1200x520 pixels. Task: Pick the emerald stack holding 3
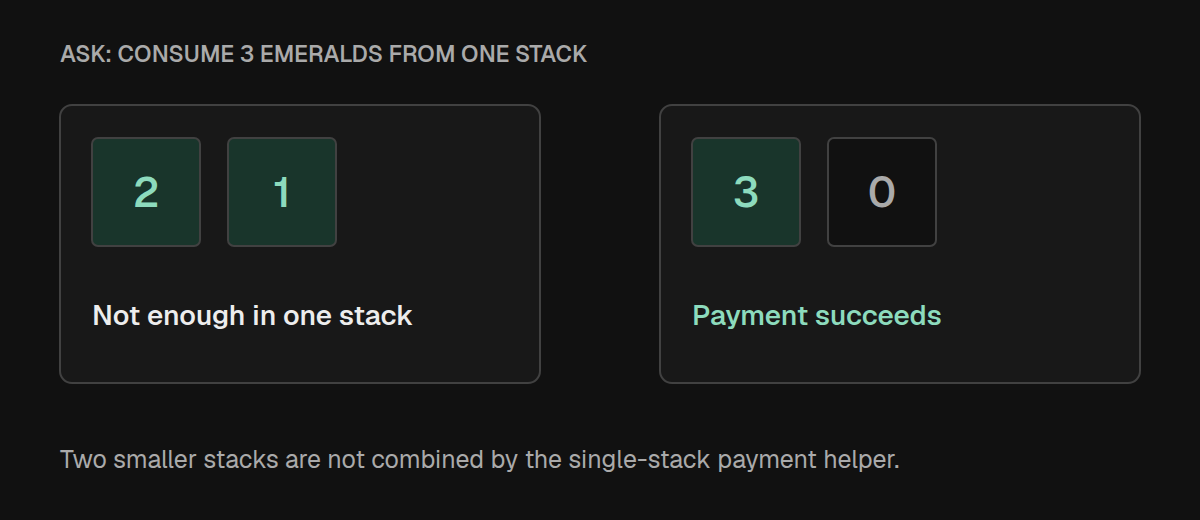[x=746, y=192]
